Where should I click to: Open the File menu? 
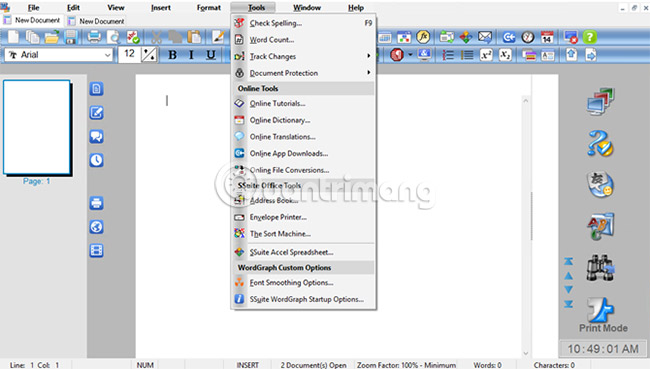pyautogui.click(x=33, y=7)
